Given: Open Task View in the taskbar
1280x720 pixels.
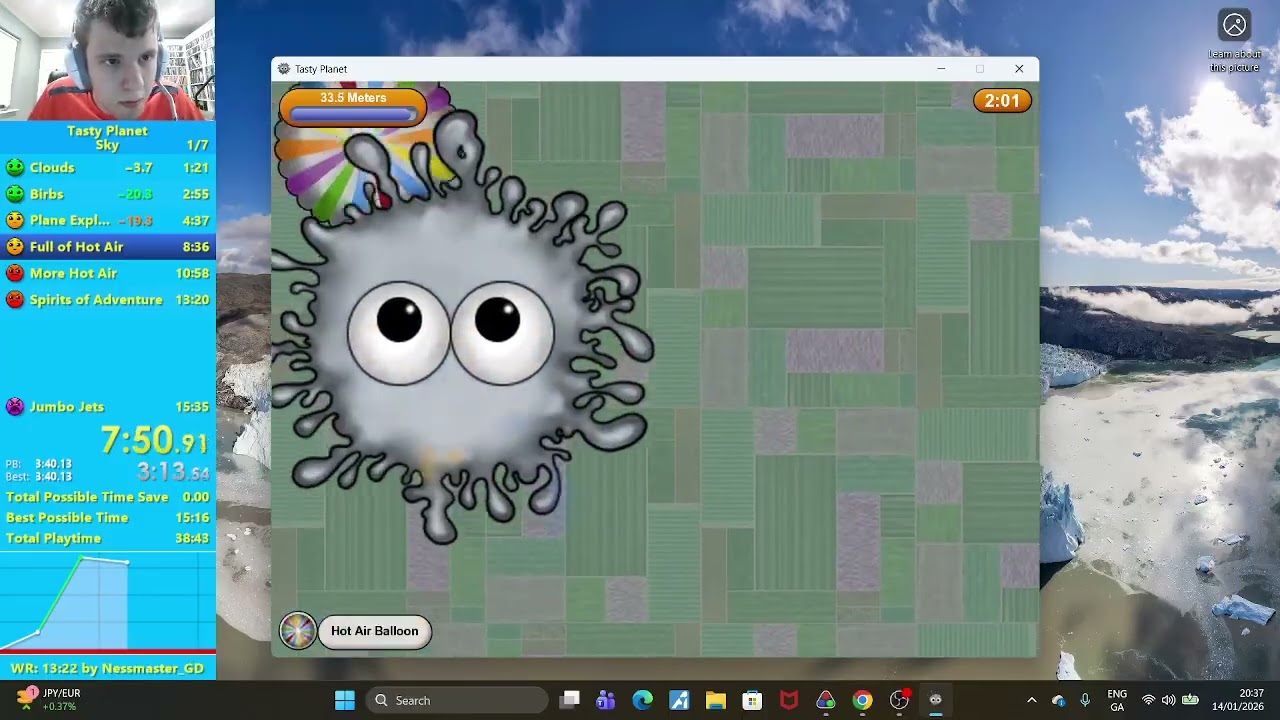Looking at the screenshot, I should pos(570,700).
